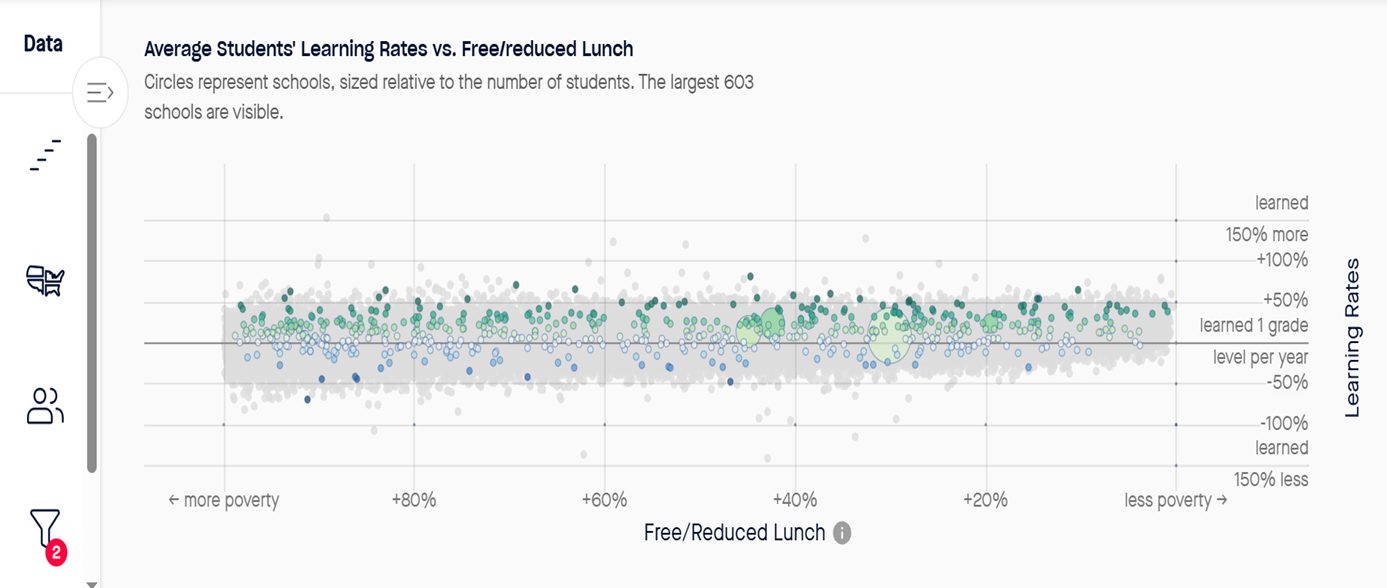Select the large dark green circle near +40%
1387x588 pixels.
tap(773, 322)
